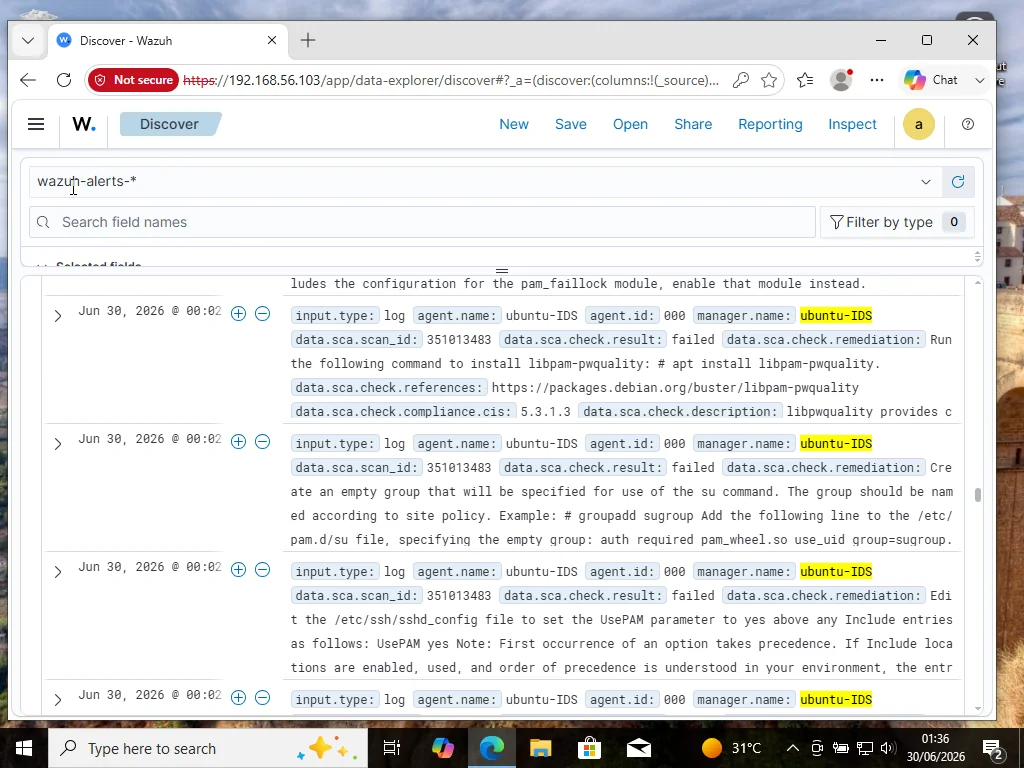Viewport: 1024px width, 768px height.
Task: Expand the bottom partially visible alert row
Action: [57, 700]
